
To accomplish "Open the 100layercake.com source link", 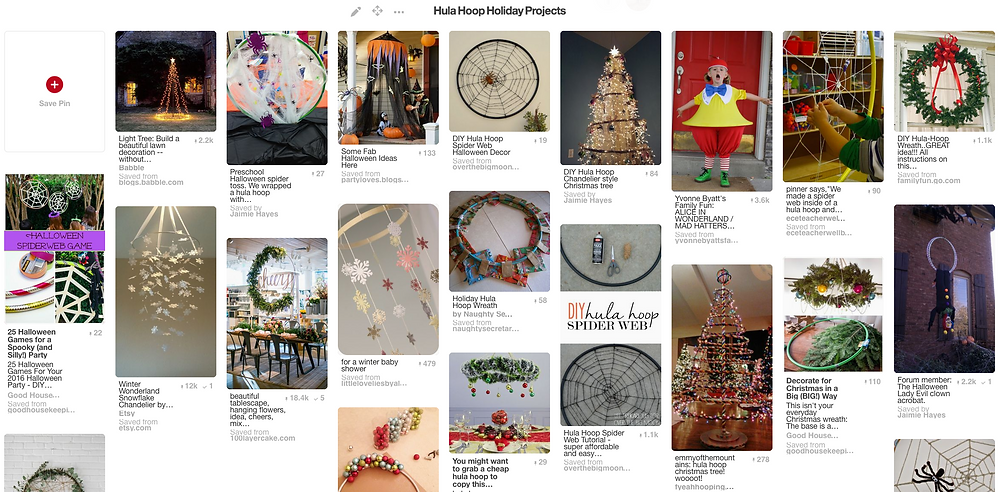I will tap(262, 438).
